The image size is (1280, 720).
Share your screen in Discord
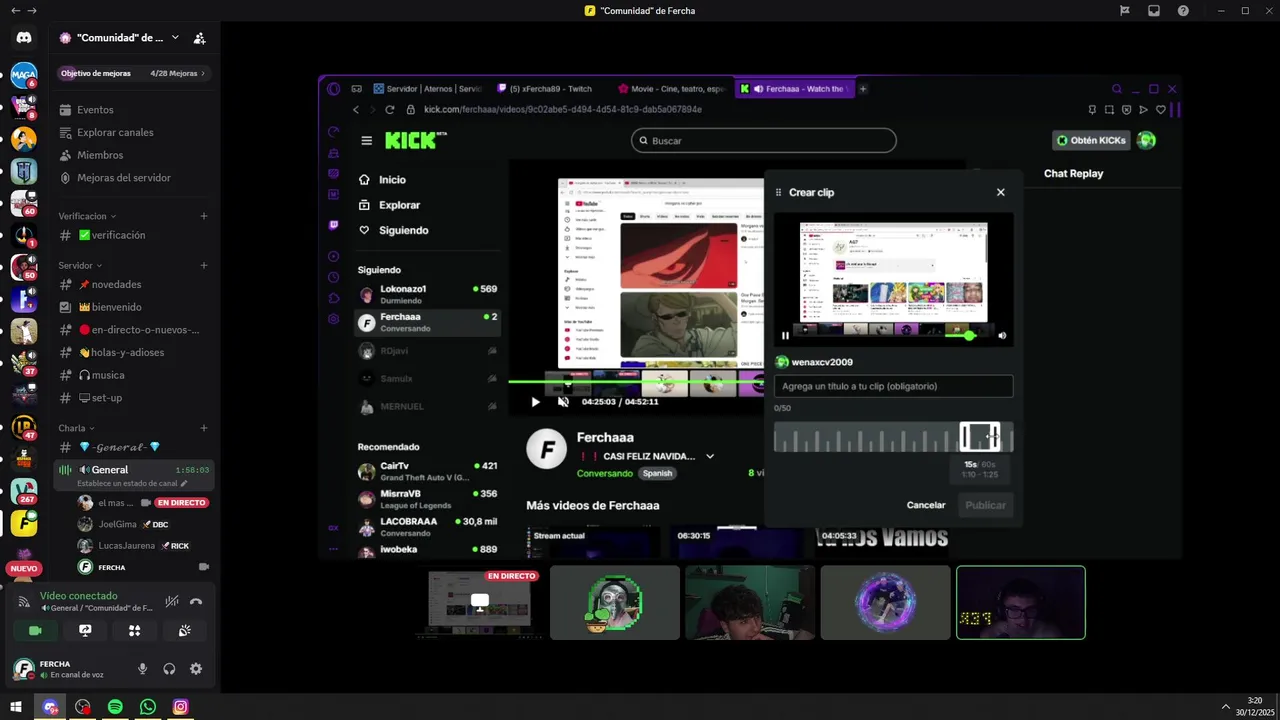pyautogui.click(x=85, y=630)
